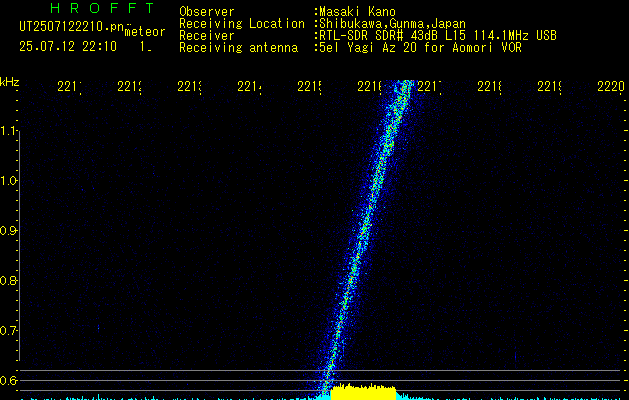Image resolution: width=629 pixels, height=400 pixels.
Task: Select the RTL-SDR SDR# 43dB receiver details
Action: tap(438, 36)
